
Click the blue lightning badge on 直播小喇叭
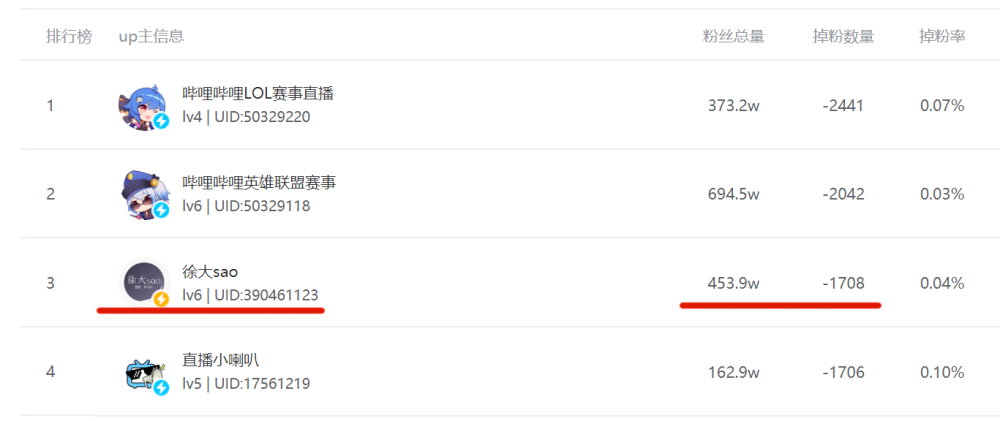click(161, 387)
